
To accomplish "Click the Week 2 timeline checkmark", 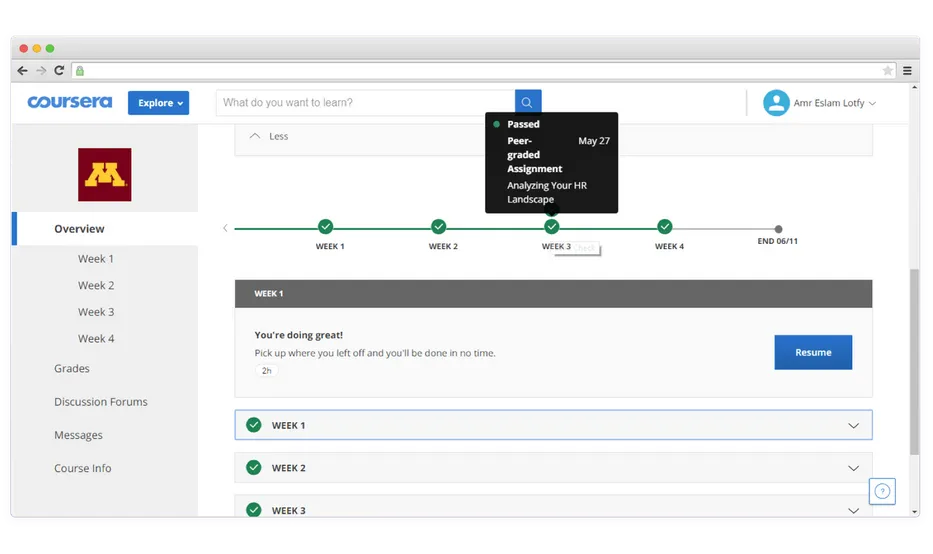I will [438, 227].
